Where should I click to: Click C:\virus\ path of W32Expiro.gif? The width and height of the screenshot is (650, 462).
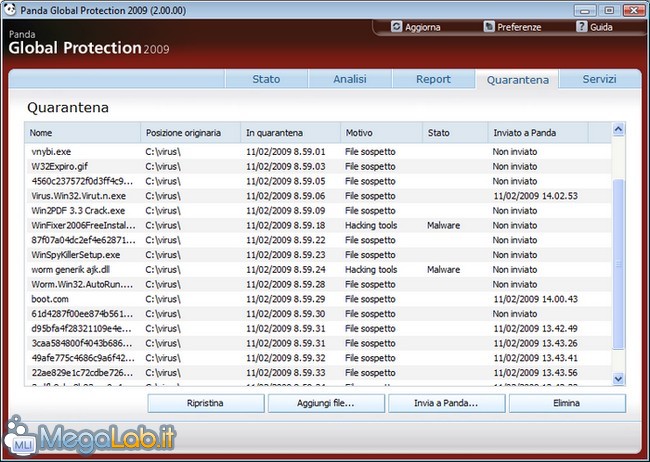point(163,166)
